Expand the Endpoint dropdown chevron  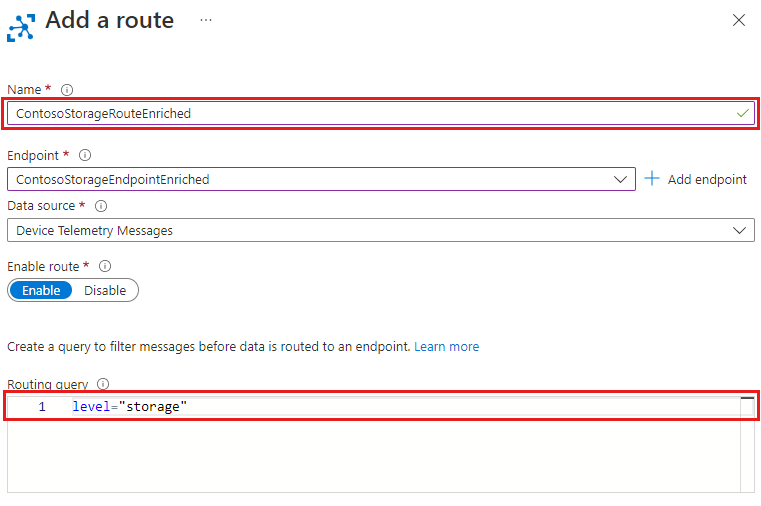pos(620,180)
